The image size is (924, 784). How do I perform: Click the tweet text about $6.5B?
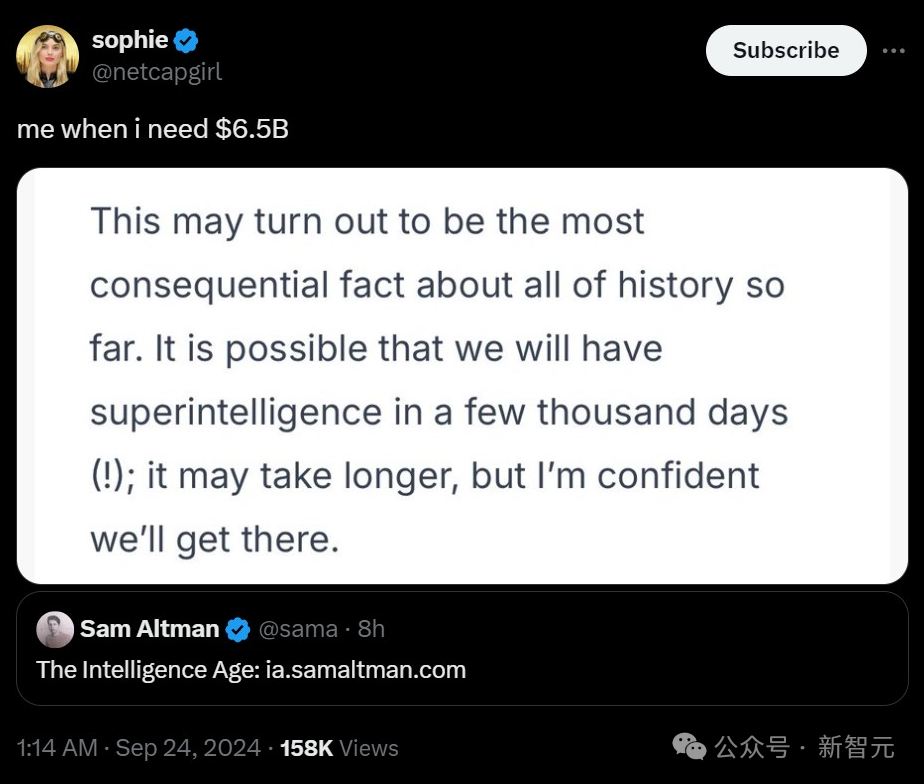(153, 129)
